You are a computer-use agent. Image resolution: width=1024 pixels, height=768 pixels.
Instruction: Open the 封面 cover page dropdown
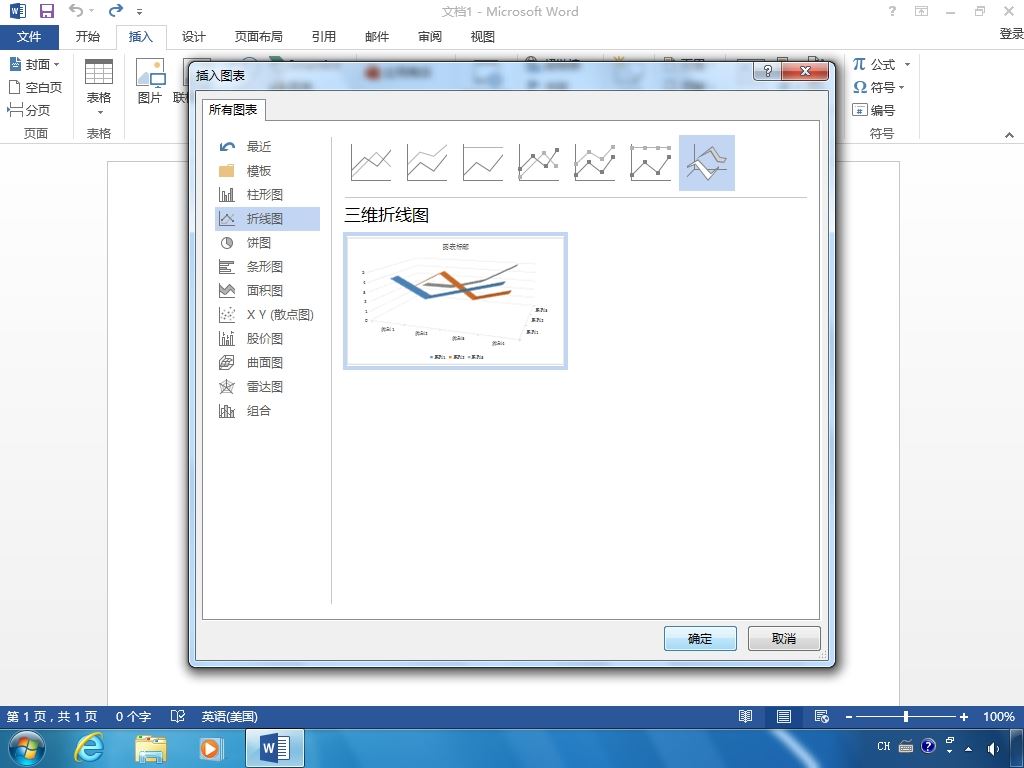[35, 64]
